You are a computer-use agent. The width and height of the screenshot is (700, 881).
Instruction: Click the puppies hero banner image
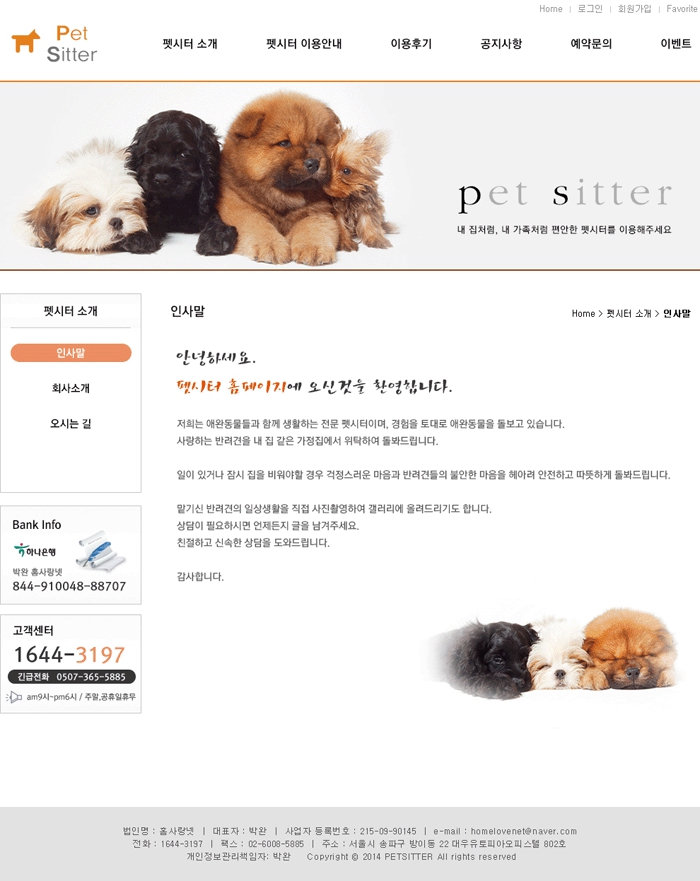tap(350, 176)
